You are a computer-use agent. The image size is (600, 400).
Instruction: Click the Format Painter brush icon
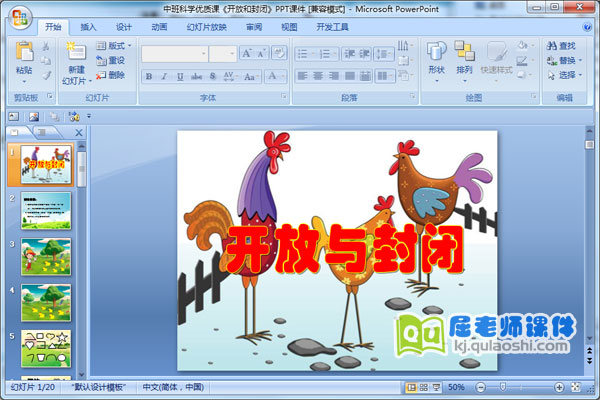(x=46, y=75)
